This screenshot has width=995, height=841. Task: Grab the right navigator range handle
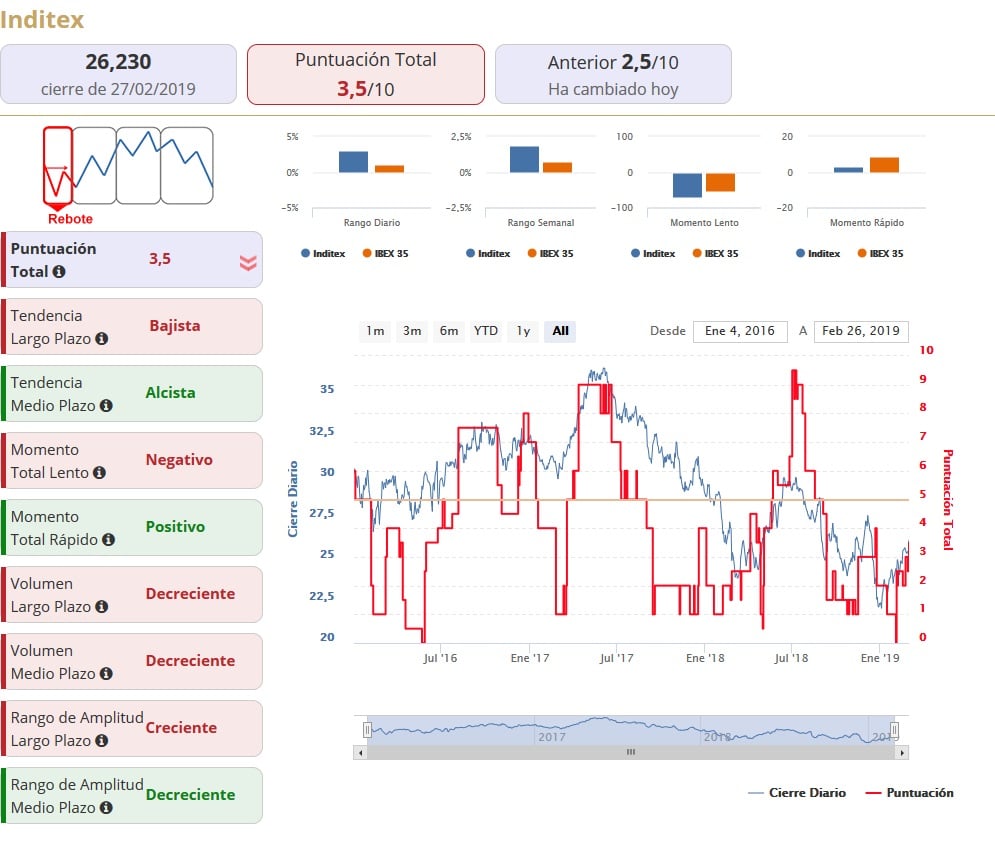tap(894, 730)
